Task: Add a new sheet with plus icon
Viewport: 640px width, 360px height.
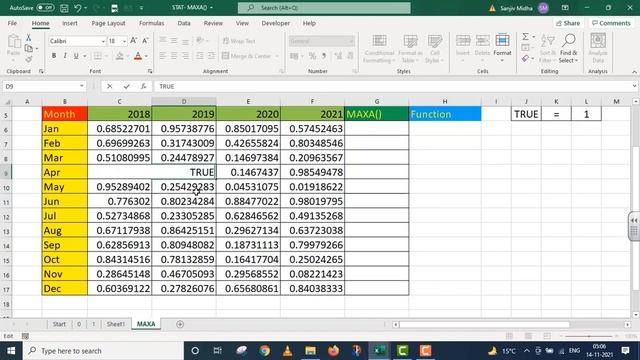Action: [x=180, y=324]
